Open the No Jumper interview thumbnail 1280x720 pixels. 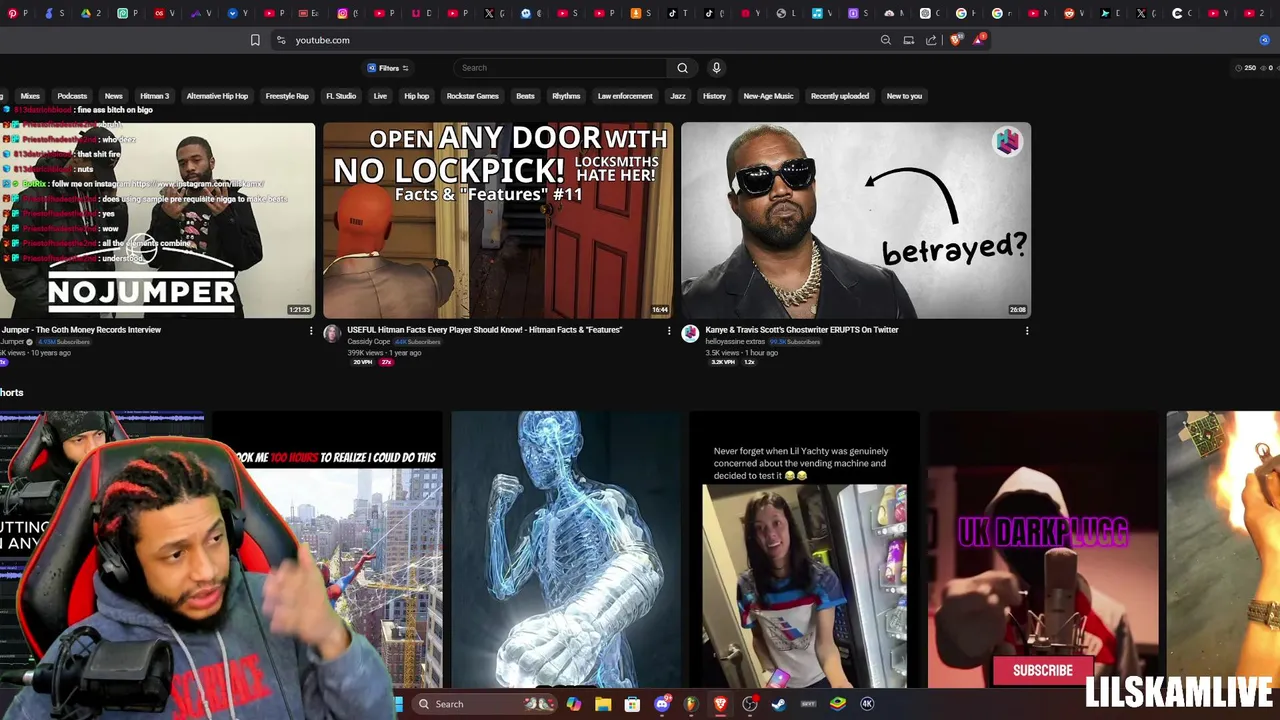157,220
